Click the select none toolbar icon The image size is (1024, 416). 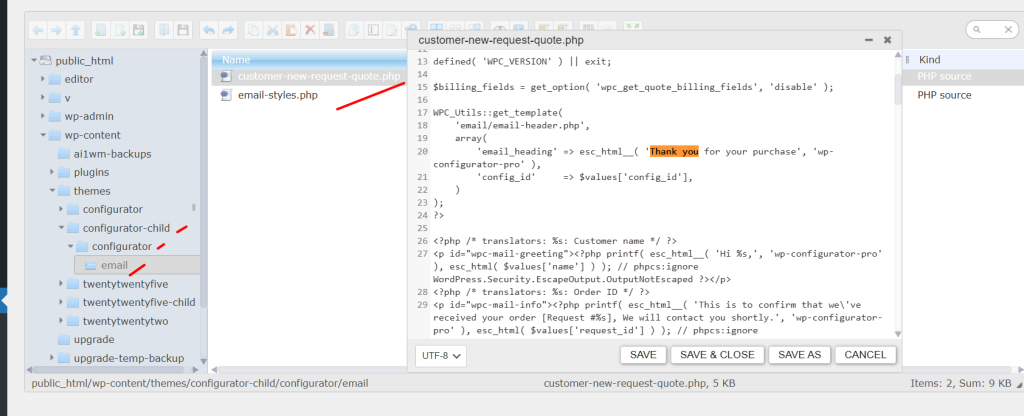[x=456, y=26]
